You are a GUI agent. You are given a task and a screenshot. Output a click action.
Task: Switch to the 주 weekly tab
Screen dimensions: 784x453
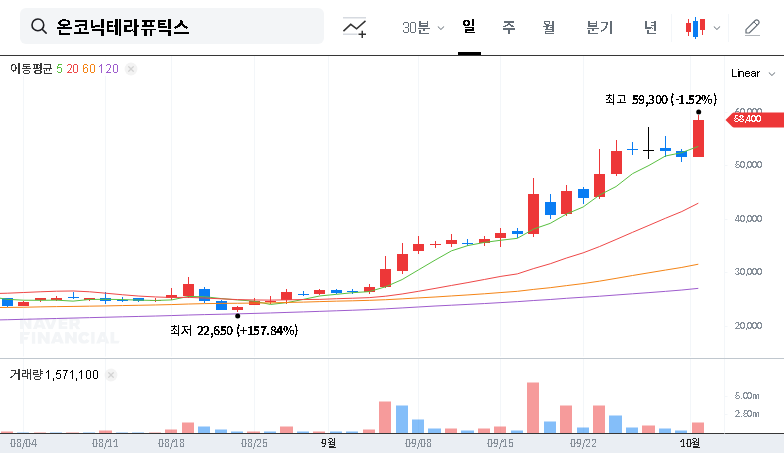pyautogui.click(x=508, y=27)
